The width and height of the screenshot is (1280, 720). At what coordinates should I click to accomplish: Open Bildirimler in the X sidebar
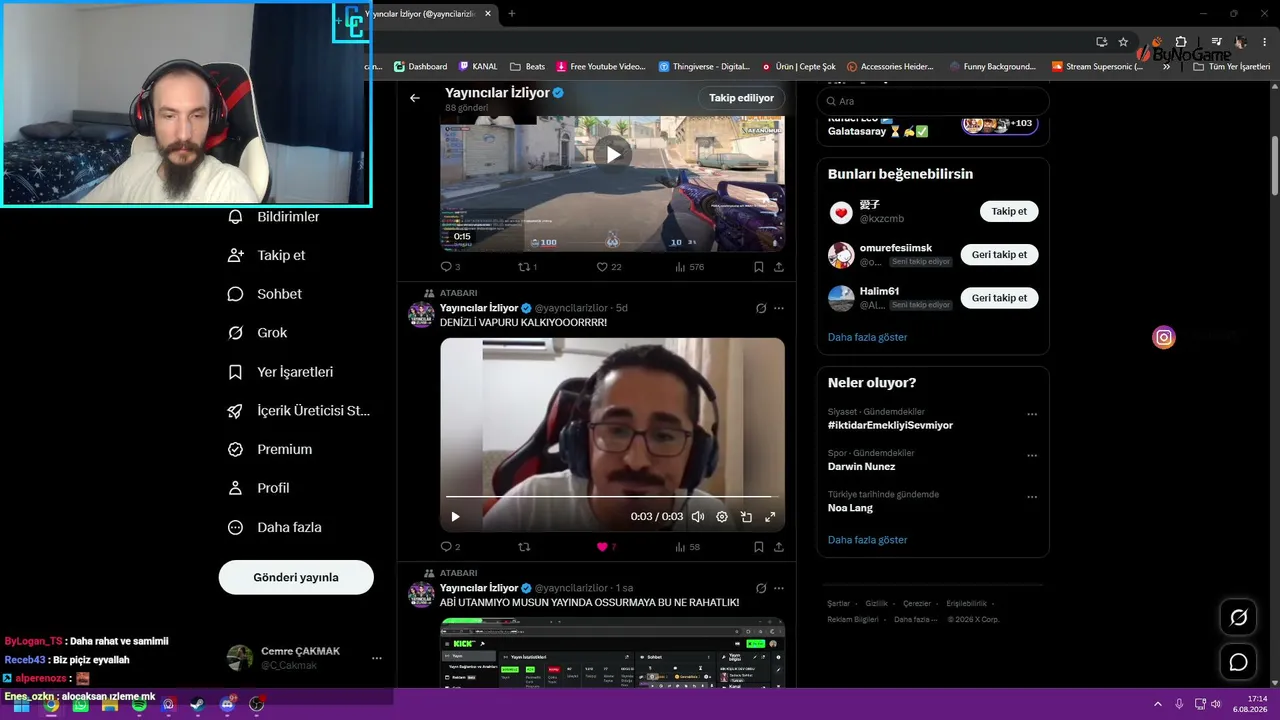coord(274,217)
